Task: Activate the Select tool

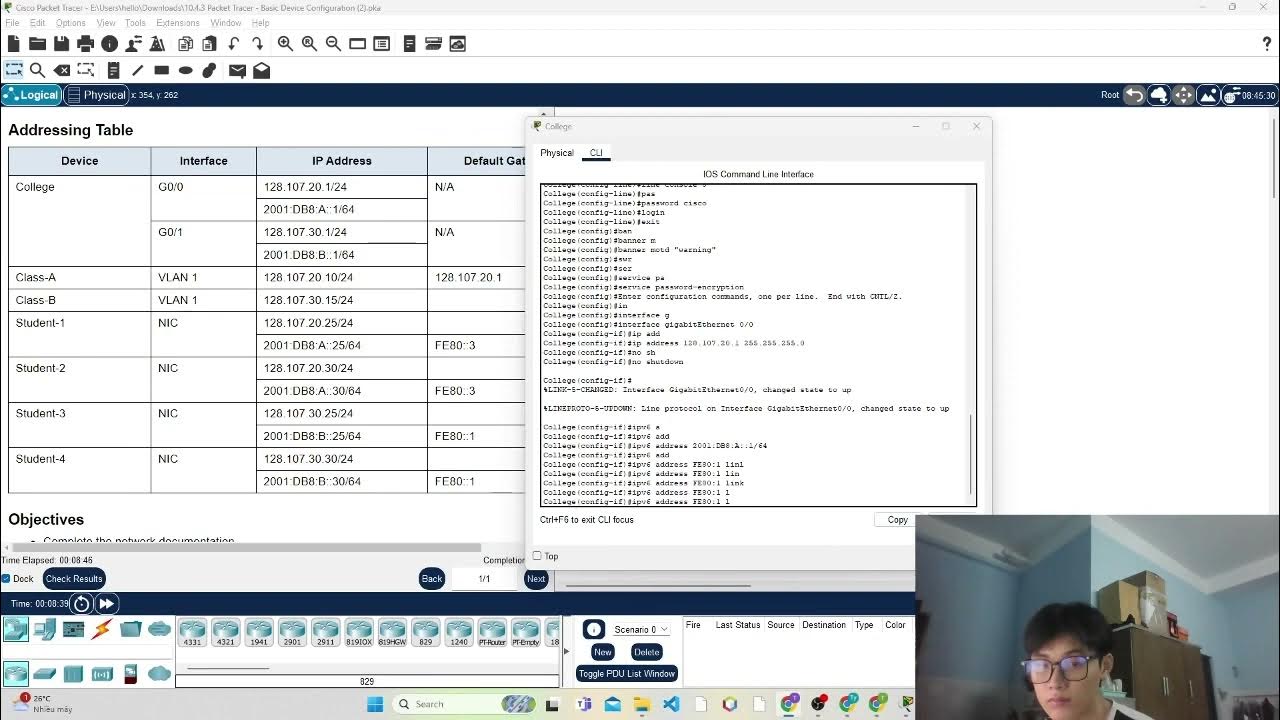Action: point(13,70)
